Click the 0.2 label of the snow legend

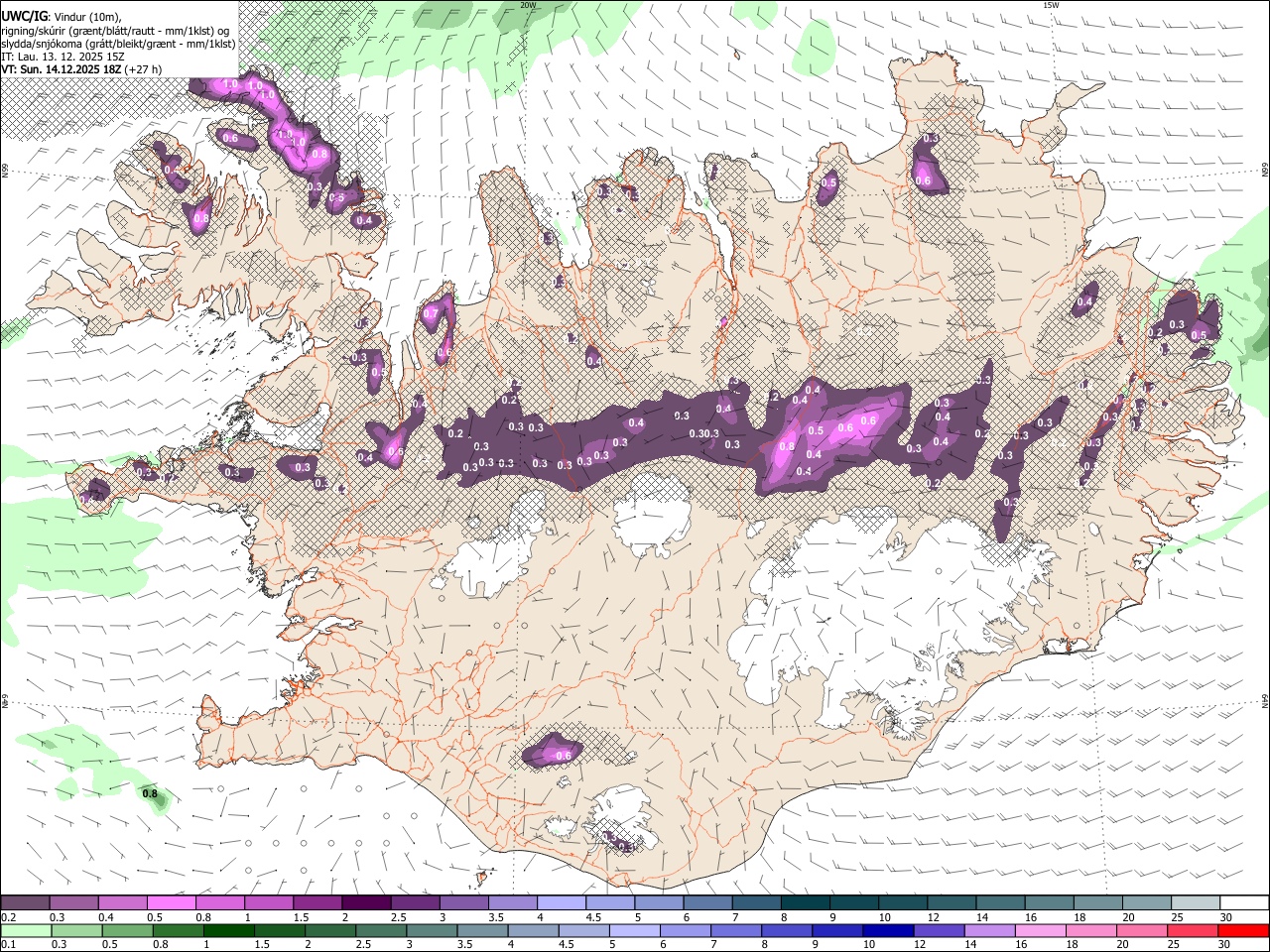[x=8, y=917]
